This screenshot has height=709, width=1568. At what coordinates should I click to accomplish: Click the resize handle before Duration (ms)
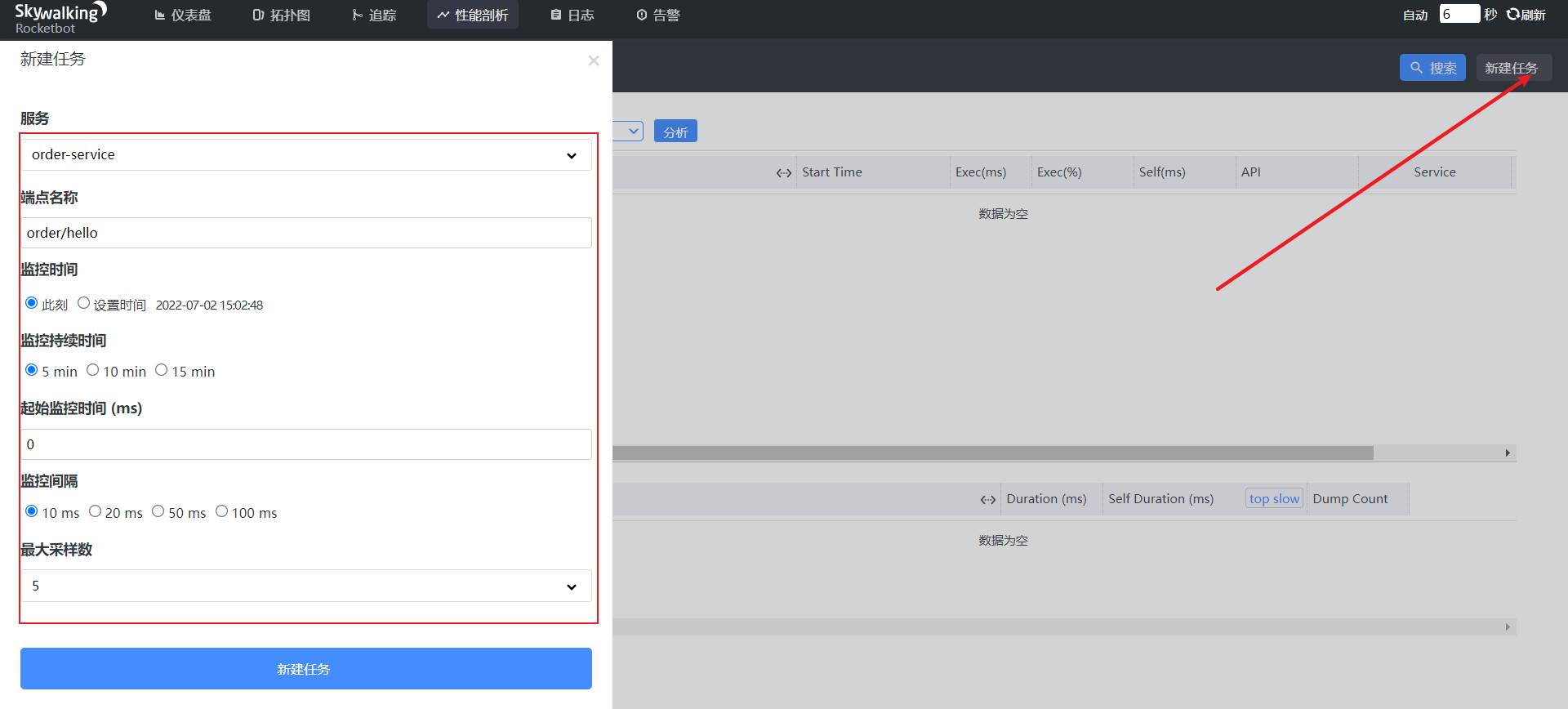click(988, 499)
